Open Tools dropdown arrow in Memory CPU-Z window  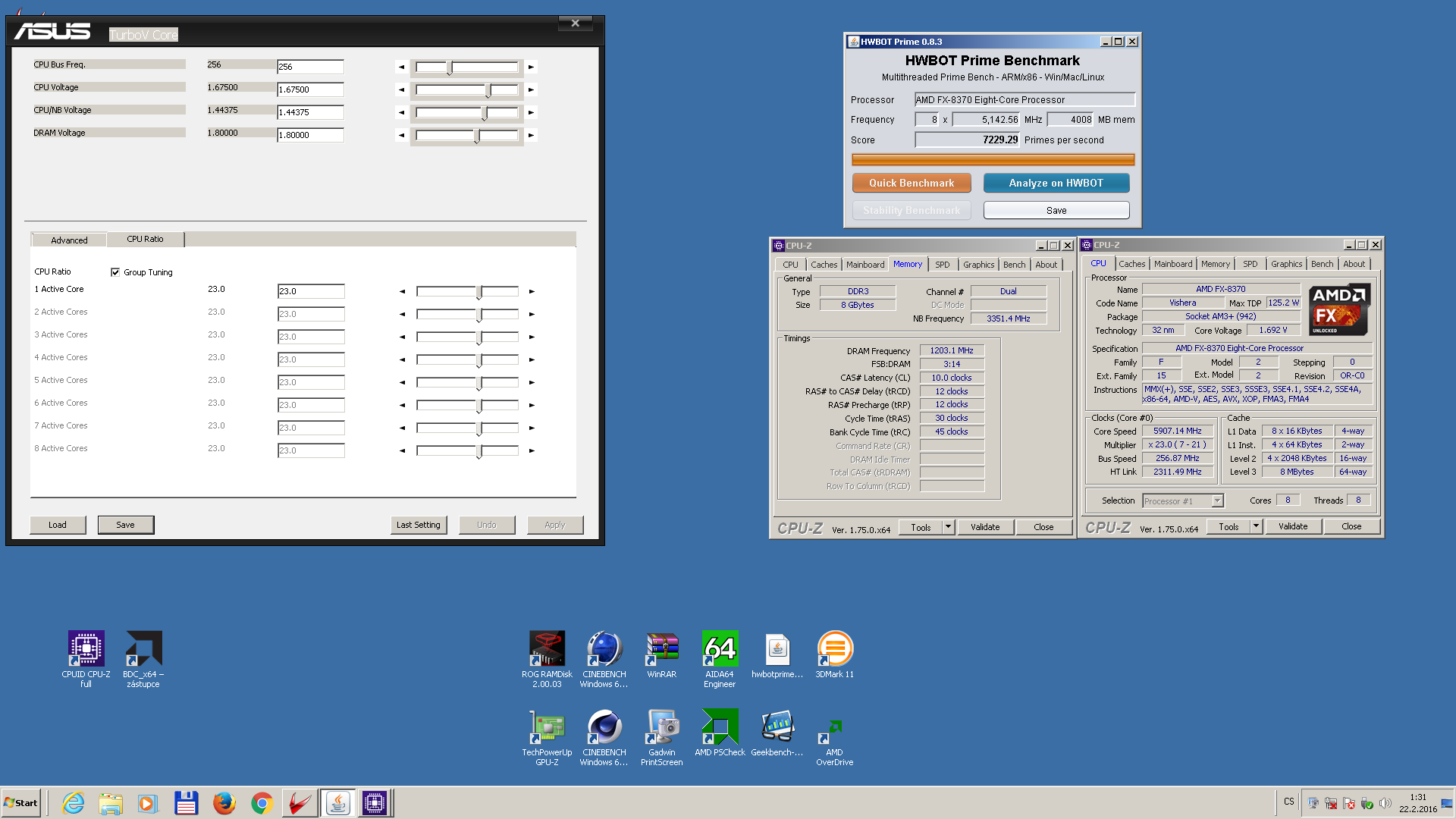click(x=948, y=527)
